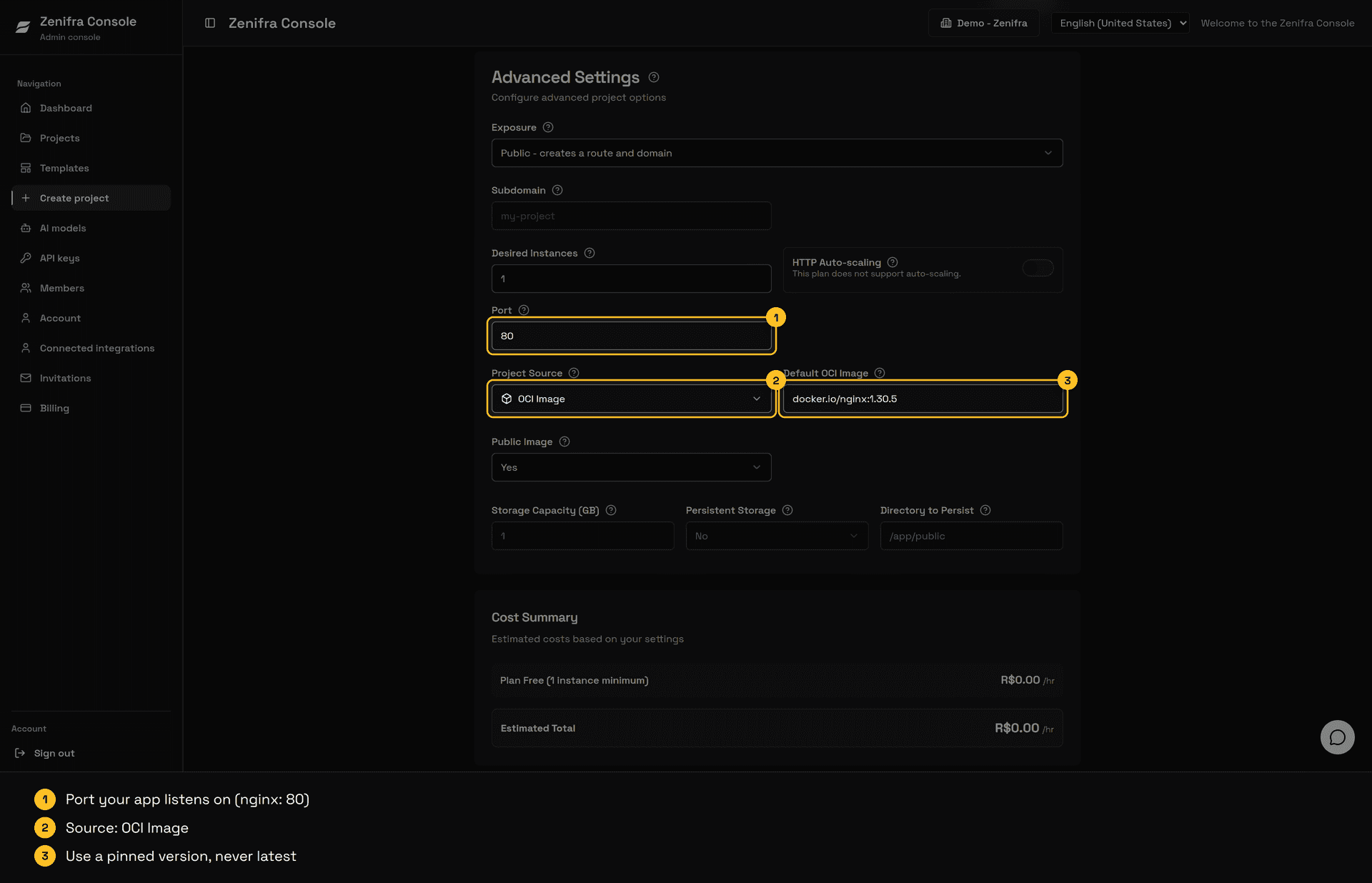Open Templates from the sidebar
This screenshot has height=883, width=1372.
pyautogui.click(x=91, y=168)
